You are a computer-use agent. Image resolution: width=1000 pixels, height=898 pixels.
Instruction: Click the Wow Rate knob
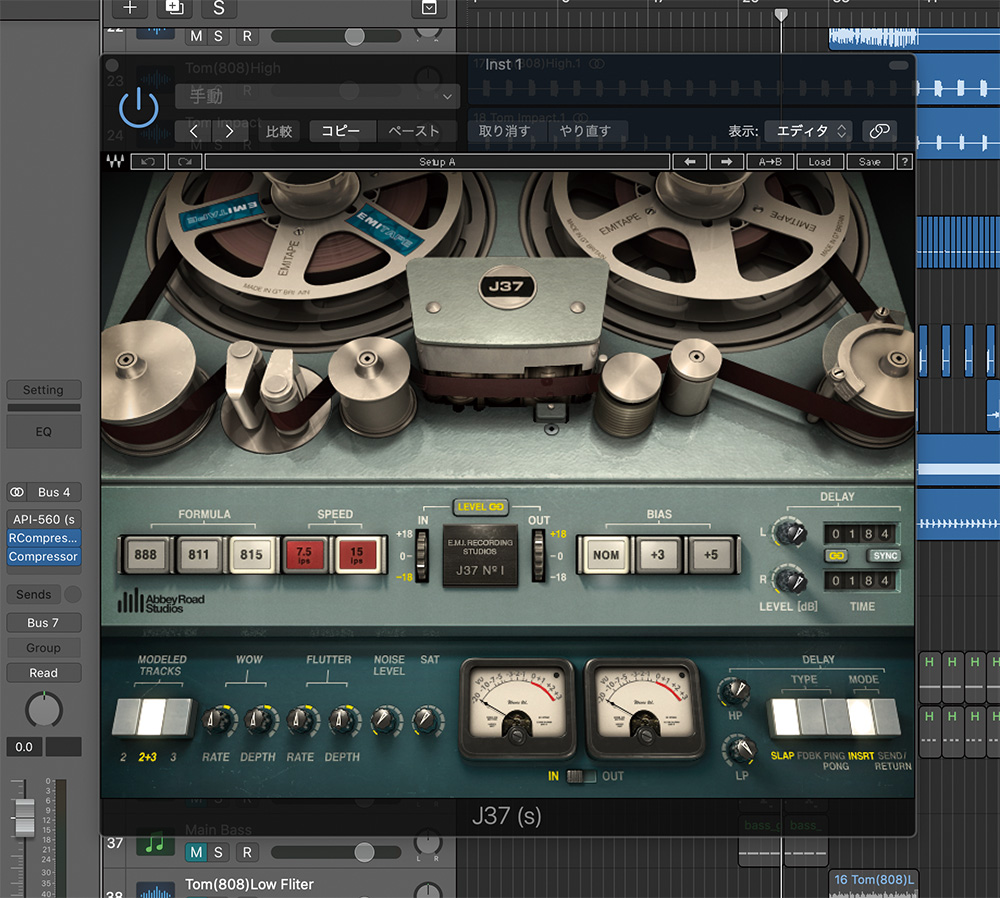coord(217,720)
